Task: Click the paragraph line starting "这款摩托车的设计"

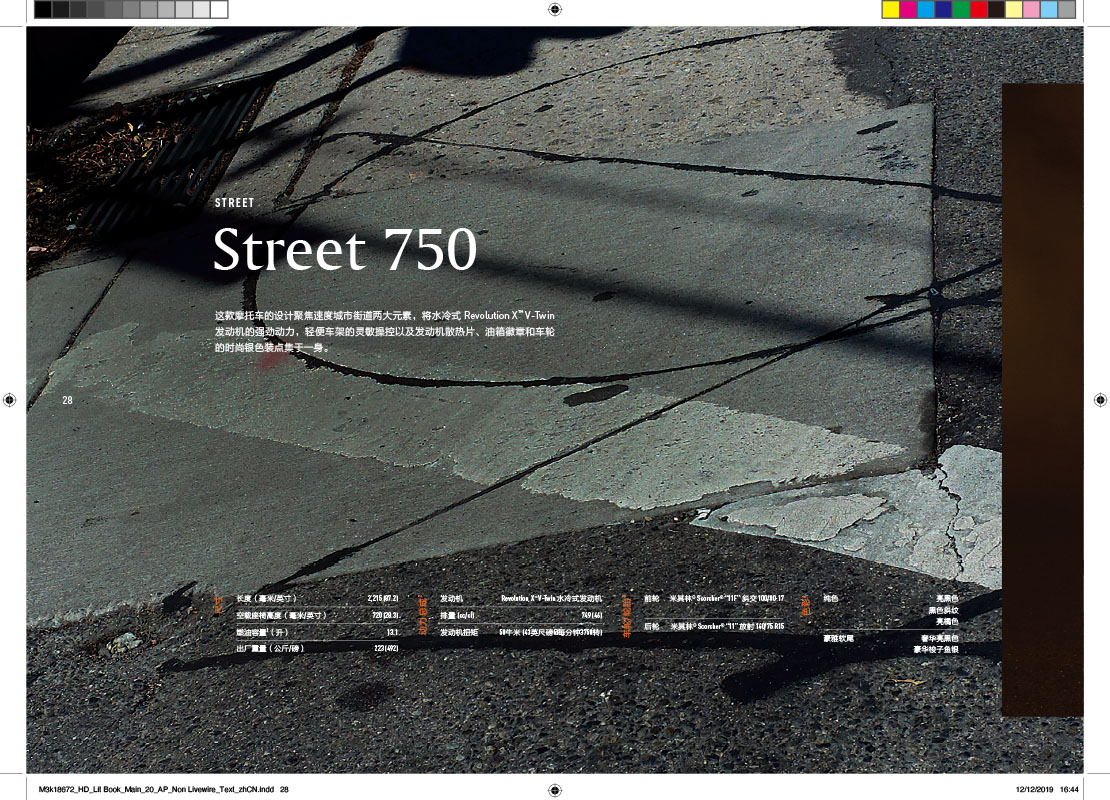Action: (384, 315)
